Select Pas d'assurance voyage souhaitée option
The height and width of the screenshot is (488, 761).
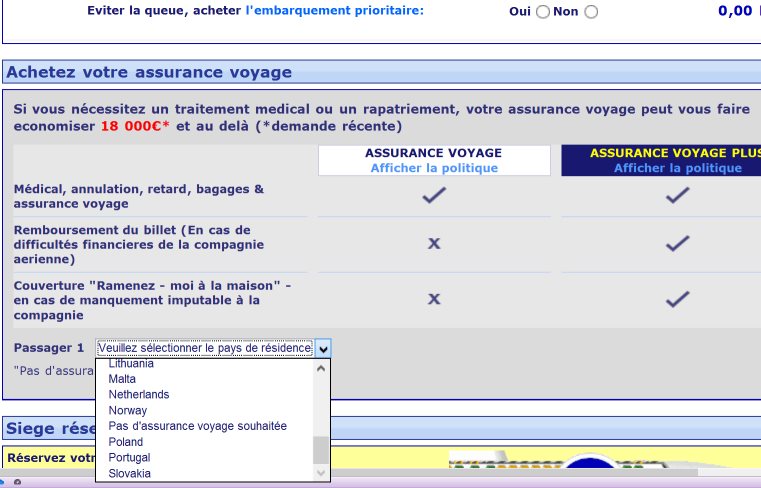pos(198,426)
